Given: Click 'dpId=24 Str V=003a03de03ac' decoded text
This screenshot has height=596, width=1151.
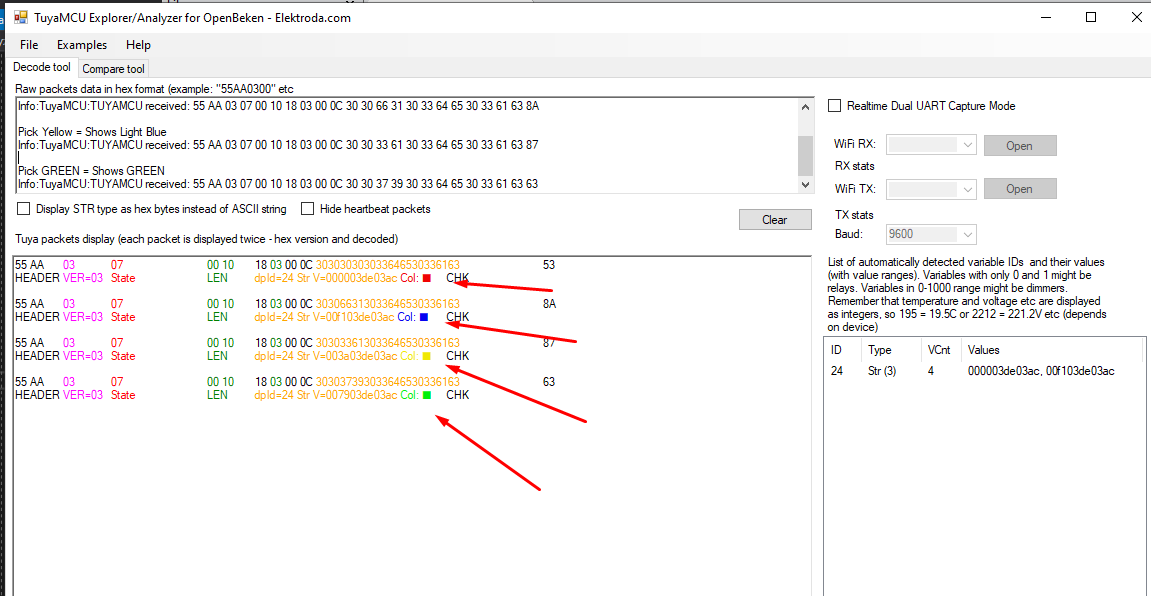Looking at the screenshot, I should coord(326,356).
